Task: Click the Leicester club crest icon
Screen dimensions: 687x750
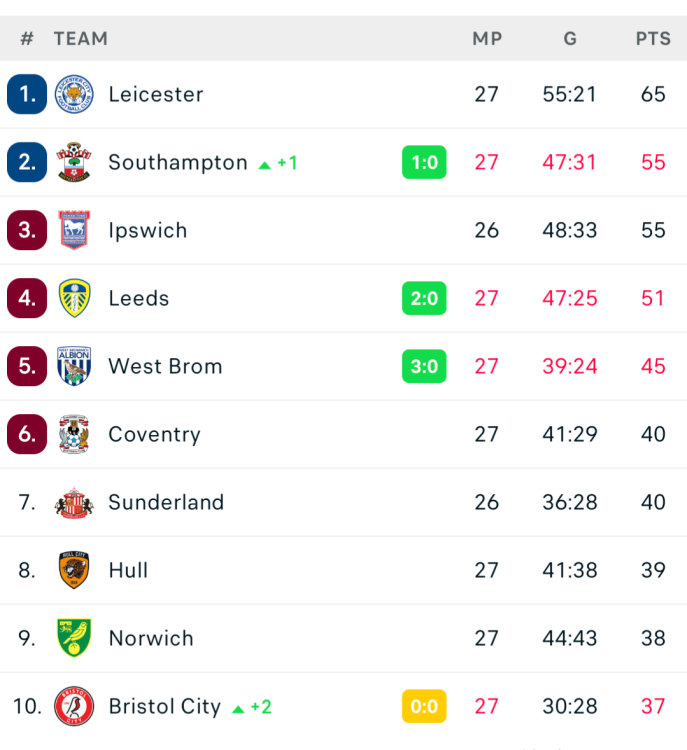Action: [74, 94]
